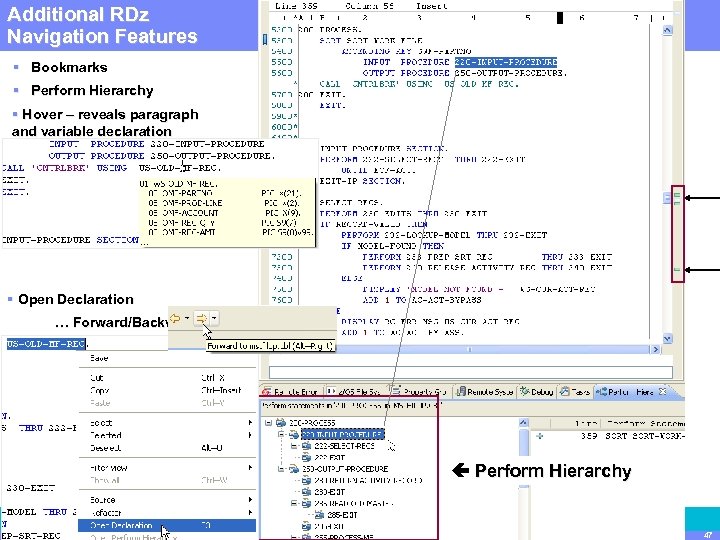Screen dimensions: 720x540
Task: Click the Property Group tab icon
Action: click(395, 391)
